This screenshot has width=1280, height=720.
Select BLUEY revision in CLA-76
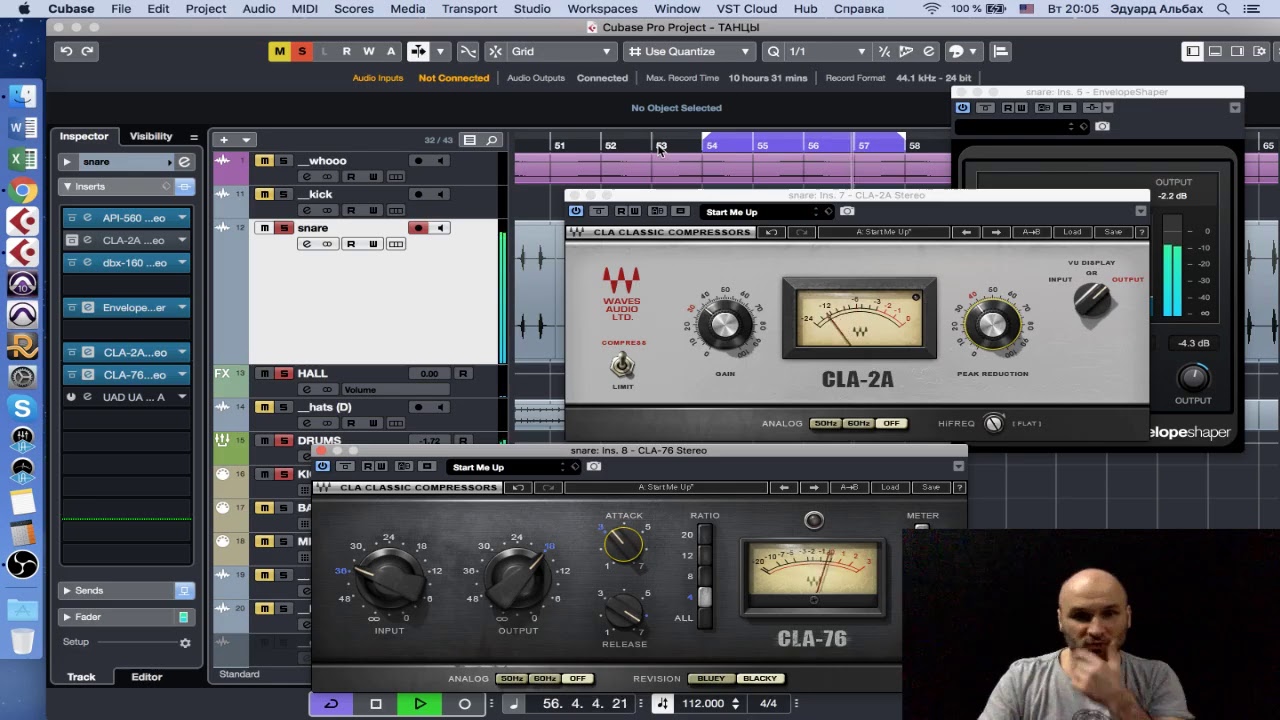[x=711, y=679]
